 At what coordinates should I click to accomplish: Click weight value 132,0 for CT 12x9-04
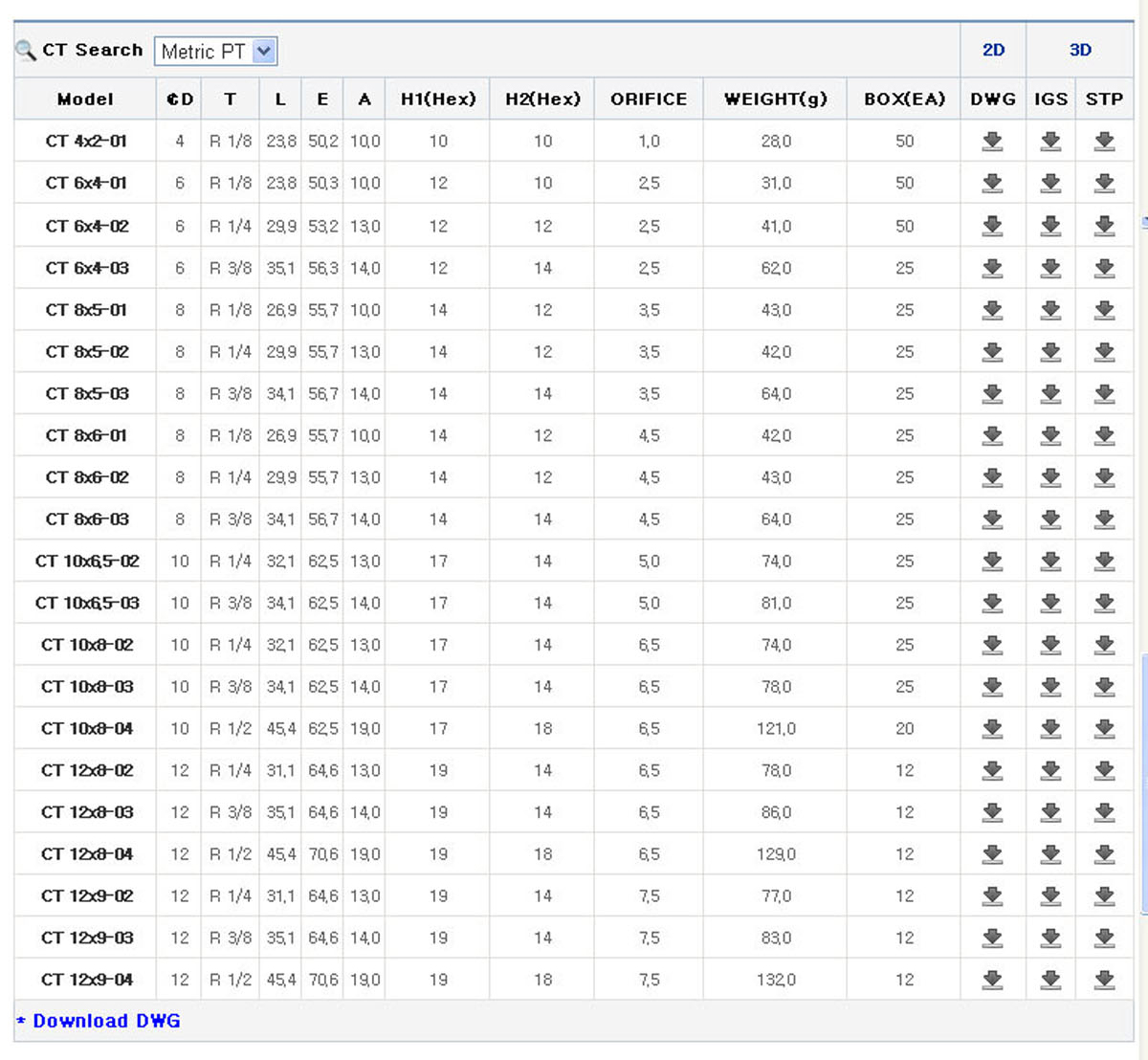click(776, 980)
